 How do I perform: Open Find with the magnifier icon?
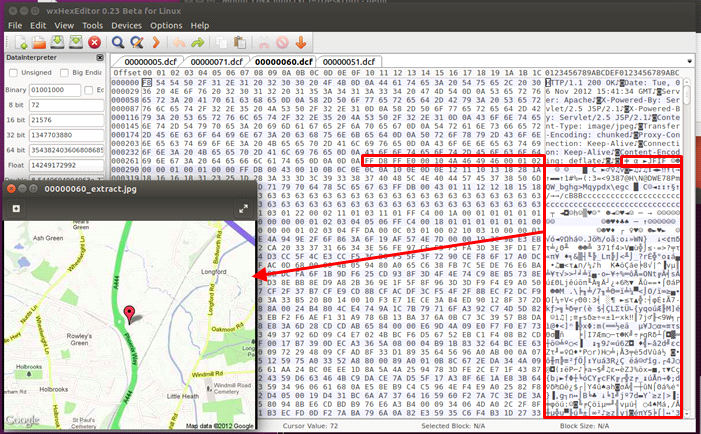[118, 43]
